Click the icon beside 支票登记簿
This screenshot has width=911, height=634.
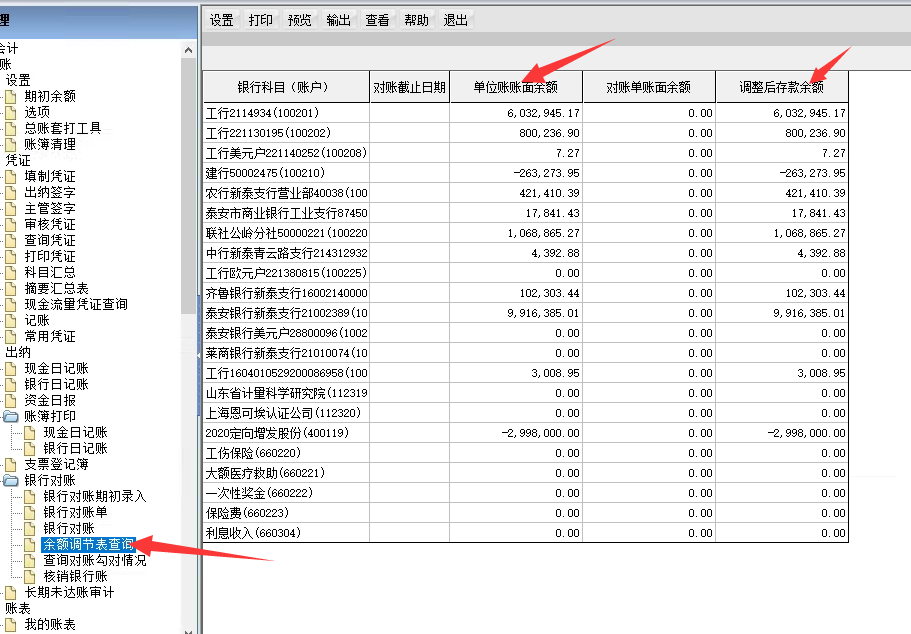(x=10, y=464)
